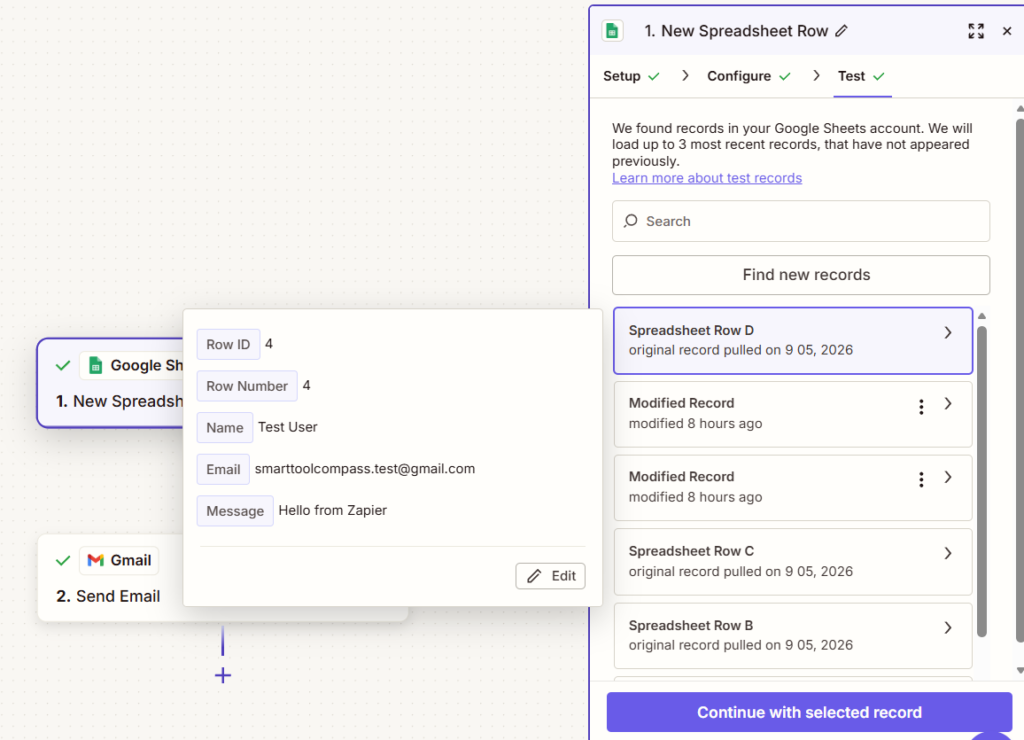Click the Edit button in record popup
This screenshot has width=1024, height=740.
click(x=550, y=576)
